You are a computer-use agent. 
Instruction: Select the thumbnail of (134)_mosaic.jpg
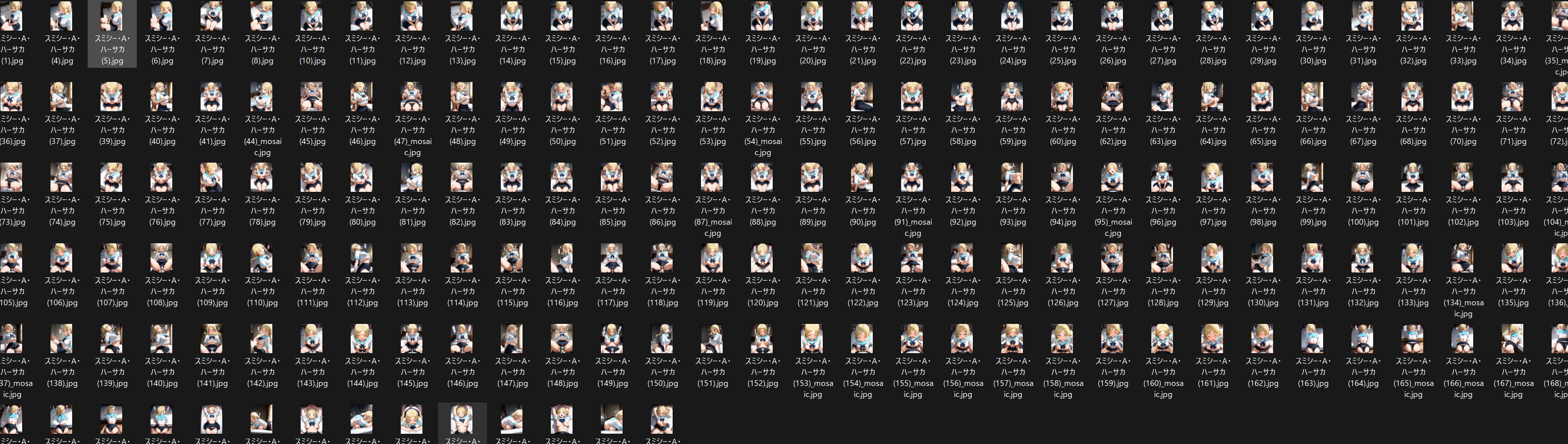click(1462, 257)
